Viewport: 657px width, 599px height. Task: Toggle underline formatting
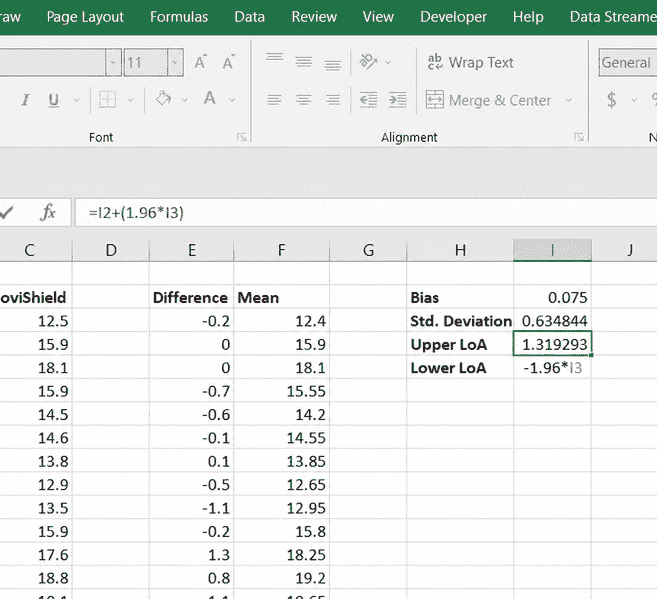pyautogui.click(x=54, y=100)
